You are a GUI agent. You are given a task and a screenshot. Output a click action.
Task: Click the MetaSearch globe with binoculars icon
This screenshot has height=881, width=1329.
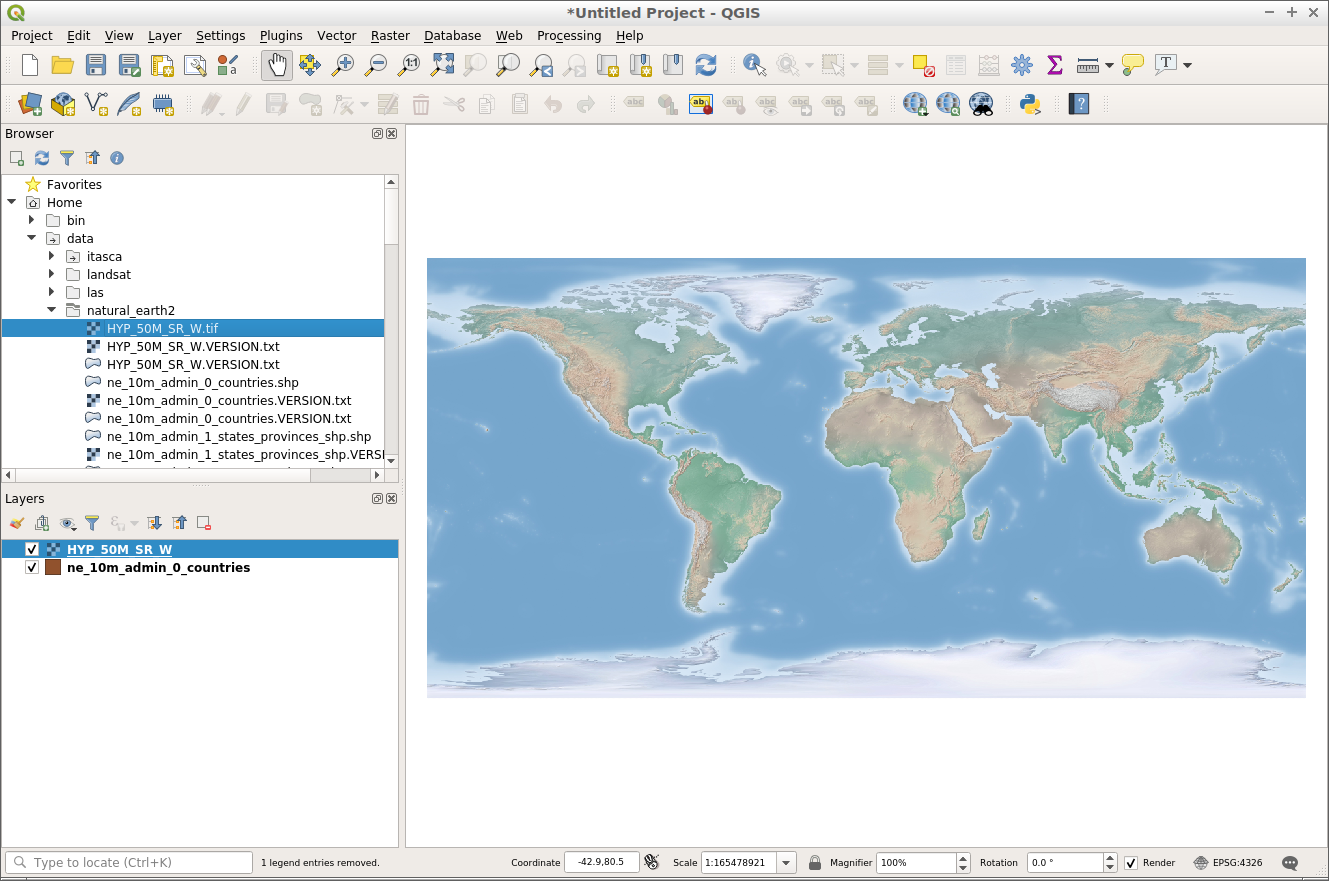click(x=981, y=104)
